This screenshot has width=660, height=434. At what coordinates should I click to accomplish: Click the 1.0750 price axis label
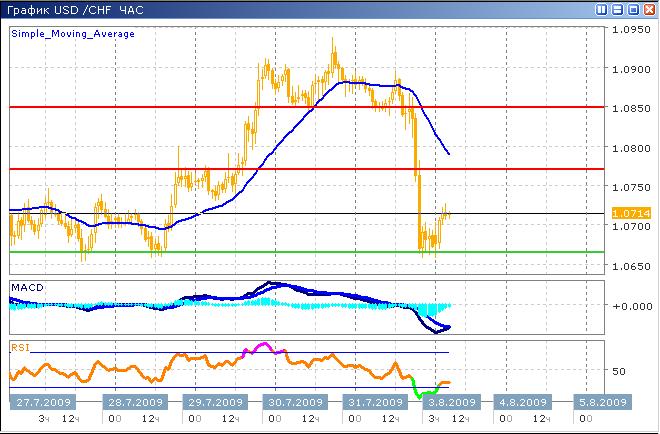click(x=631, y=187)
